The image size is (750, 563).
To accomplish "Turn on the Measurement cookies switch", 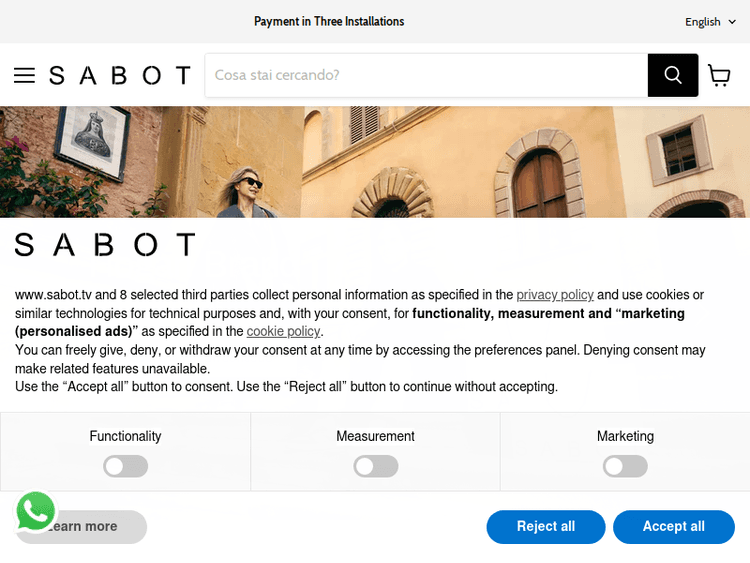I will 375,466.
